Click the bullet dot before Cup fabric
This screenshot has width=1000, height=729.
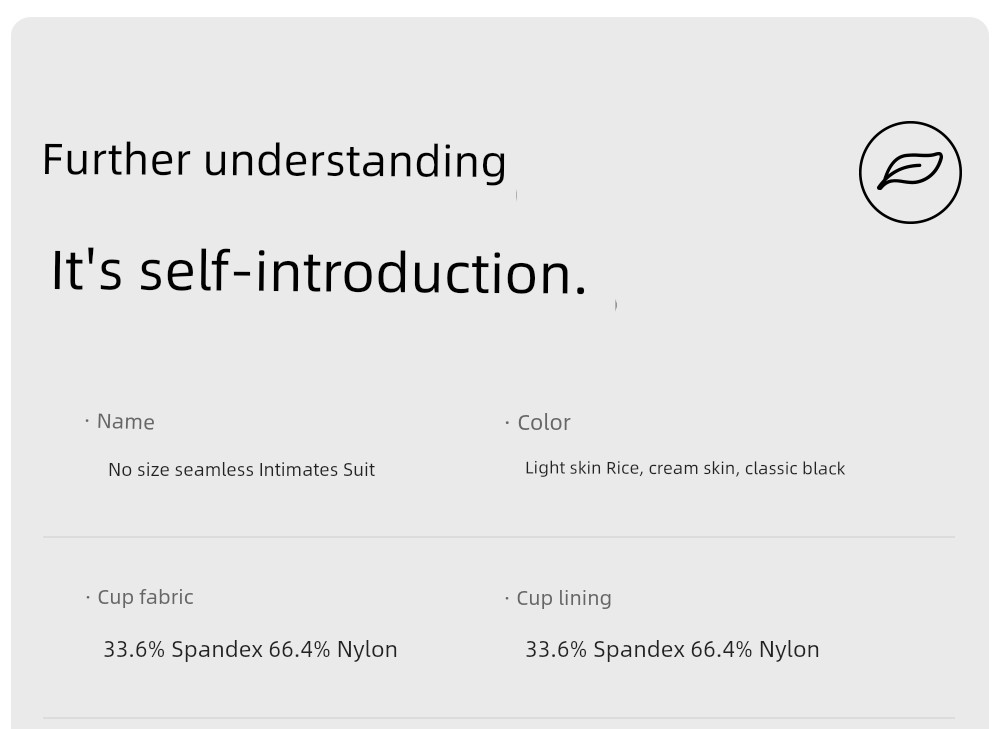point(87,597)
